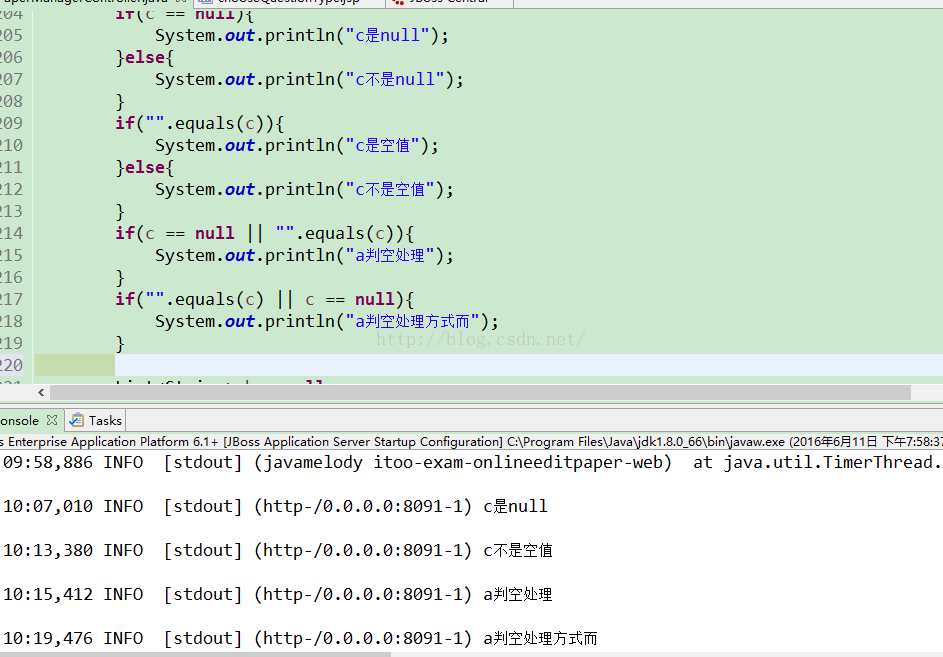Click the println("c不是空值") code line
The height and width of the screenshot is (657, 943).
(x=304, y=190)
